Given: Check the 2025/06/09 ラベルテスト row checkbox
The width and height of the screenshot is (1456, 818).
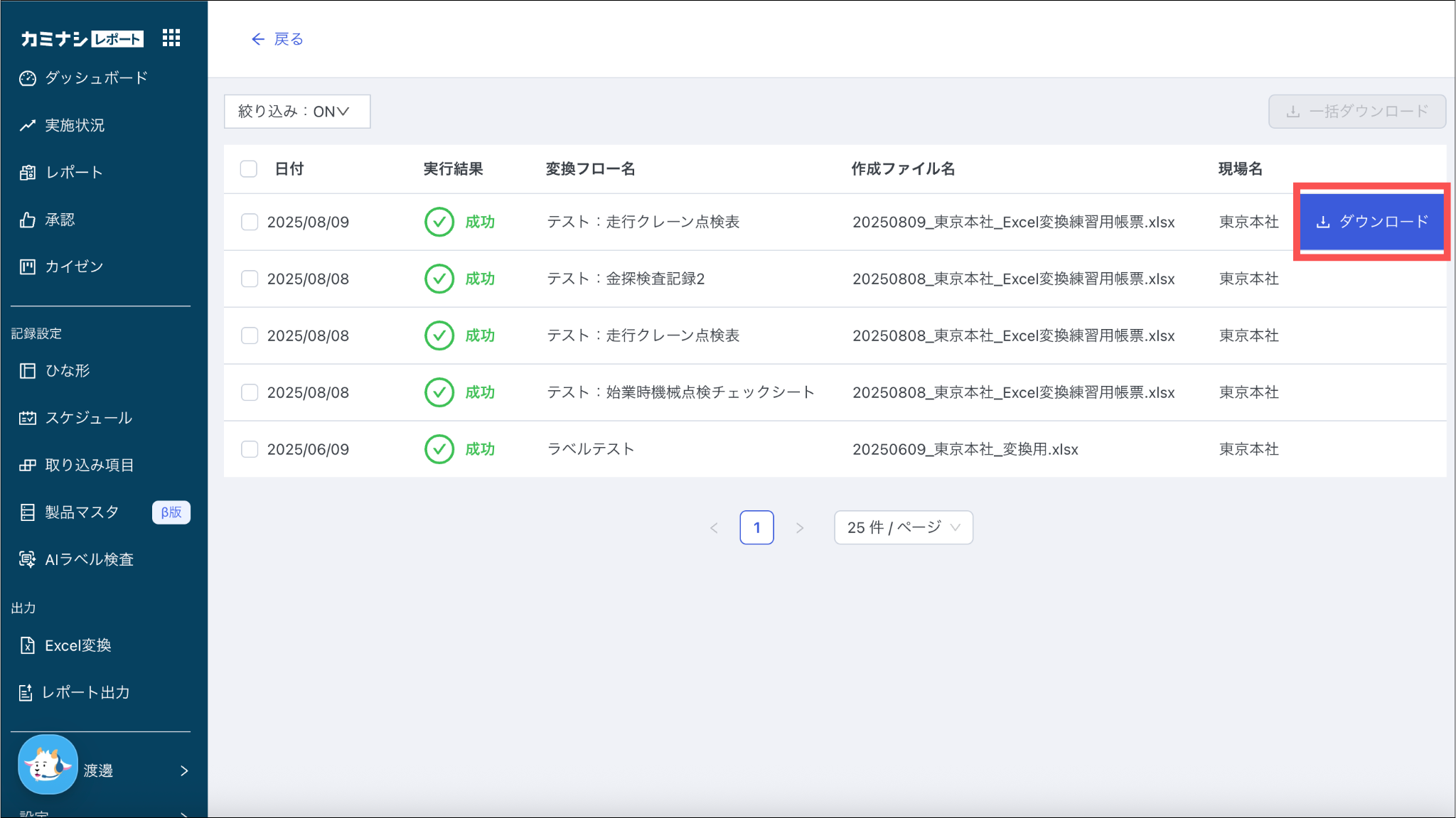Looking at the screenshot, I should [x=250, y=449].
